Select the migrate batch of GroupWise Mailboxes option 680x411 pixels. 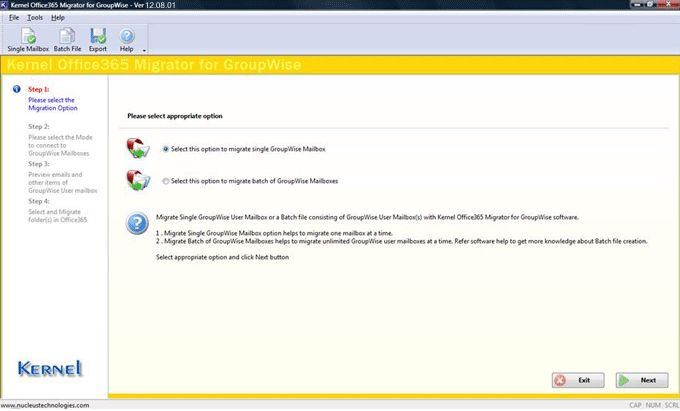pyautogui.click(x=250, y=181)
